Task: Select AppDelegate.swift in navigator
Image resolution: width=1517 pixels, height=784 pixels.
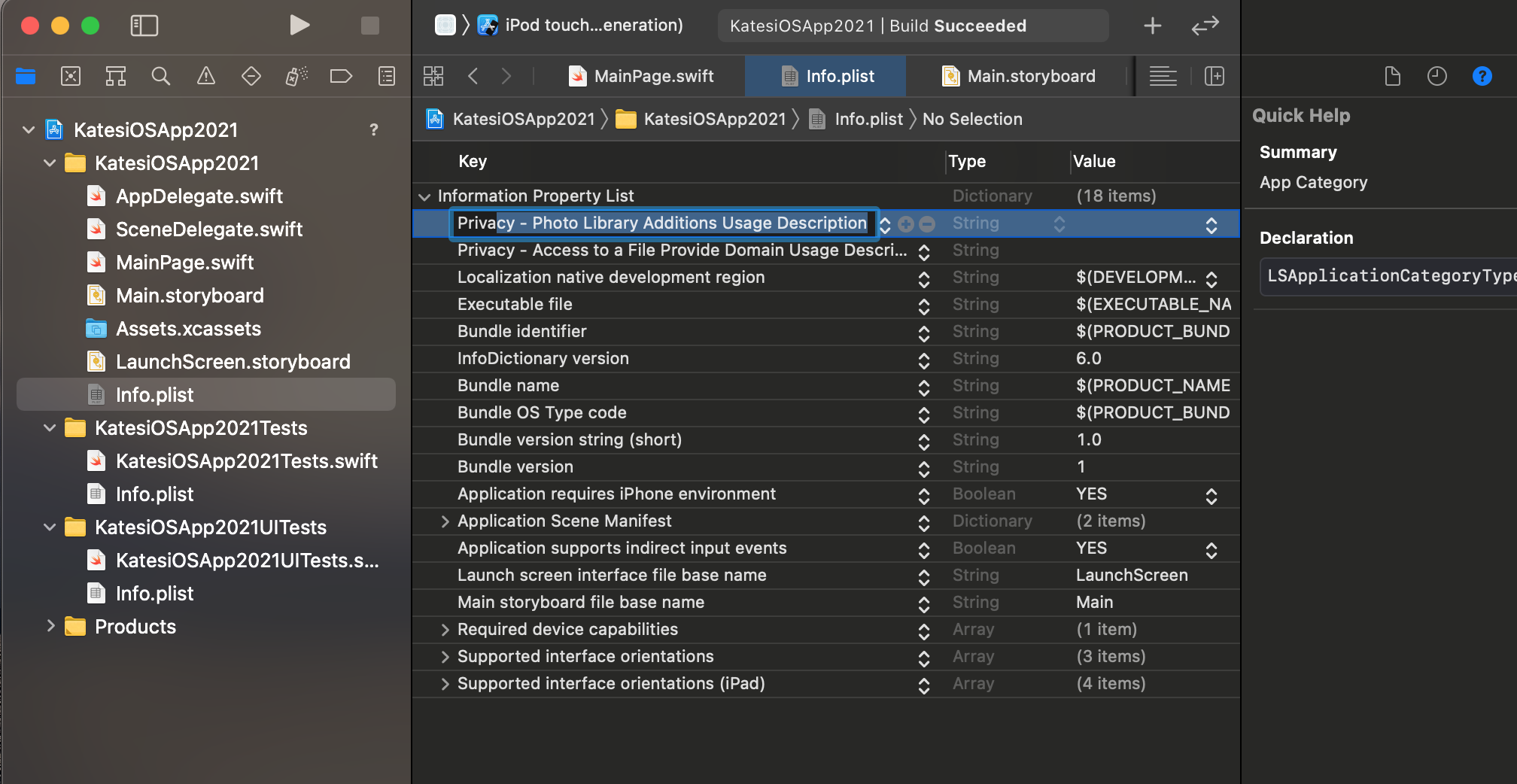Action: pyautogui.click(x=199, y=196)
